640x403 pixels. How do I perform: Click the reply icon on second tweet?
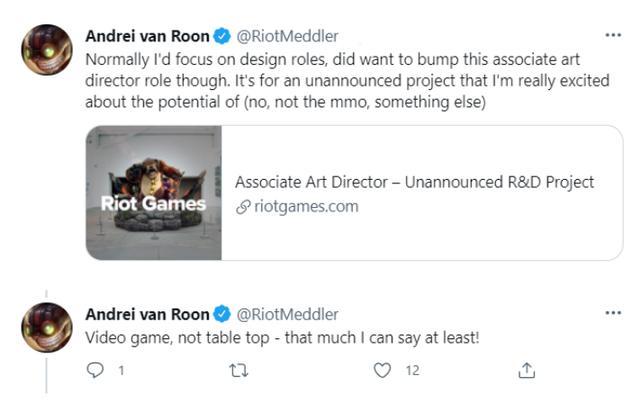(x=96, y=371)
